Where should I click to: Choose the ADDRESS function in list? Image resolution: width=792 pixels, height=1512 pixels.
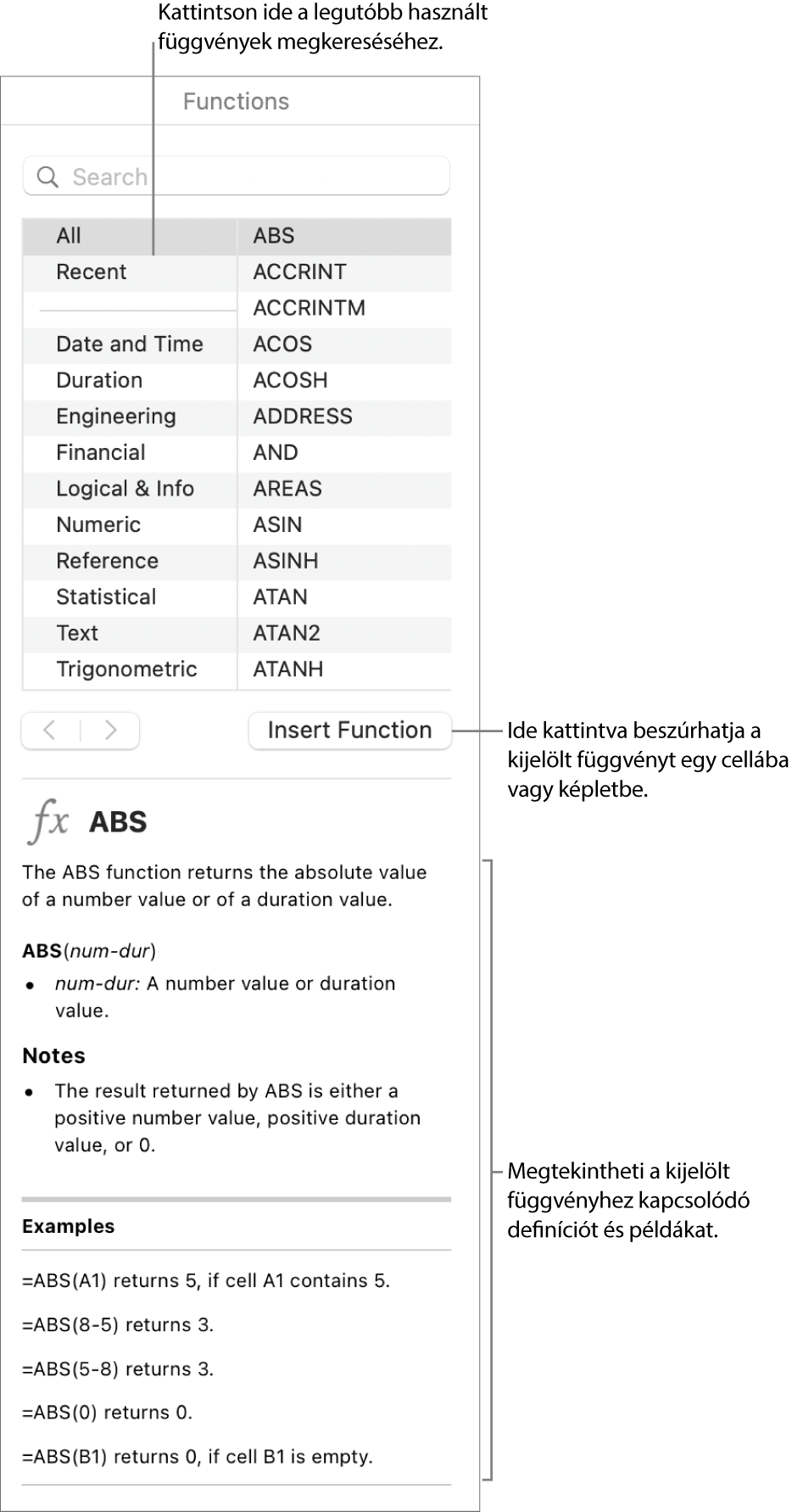click(x=303, y=417)
